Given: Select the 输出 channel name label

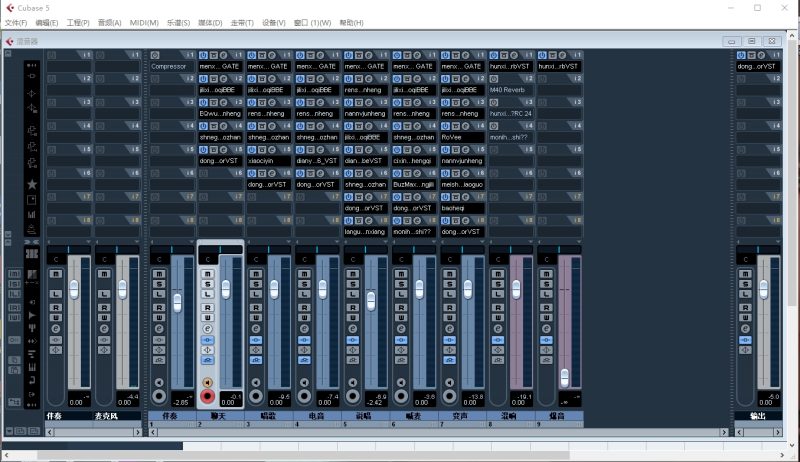Looking at the screenshot, I should 758,416.
